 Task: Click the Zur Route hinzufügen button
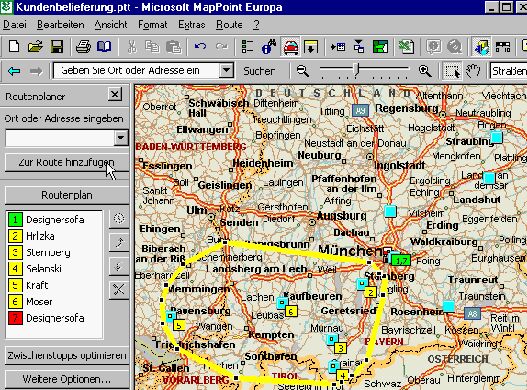(x=67, y=162)
